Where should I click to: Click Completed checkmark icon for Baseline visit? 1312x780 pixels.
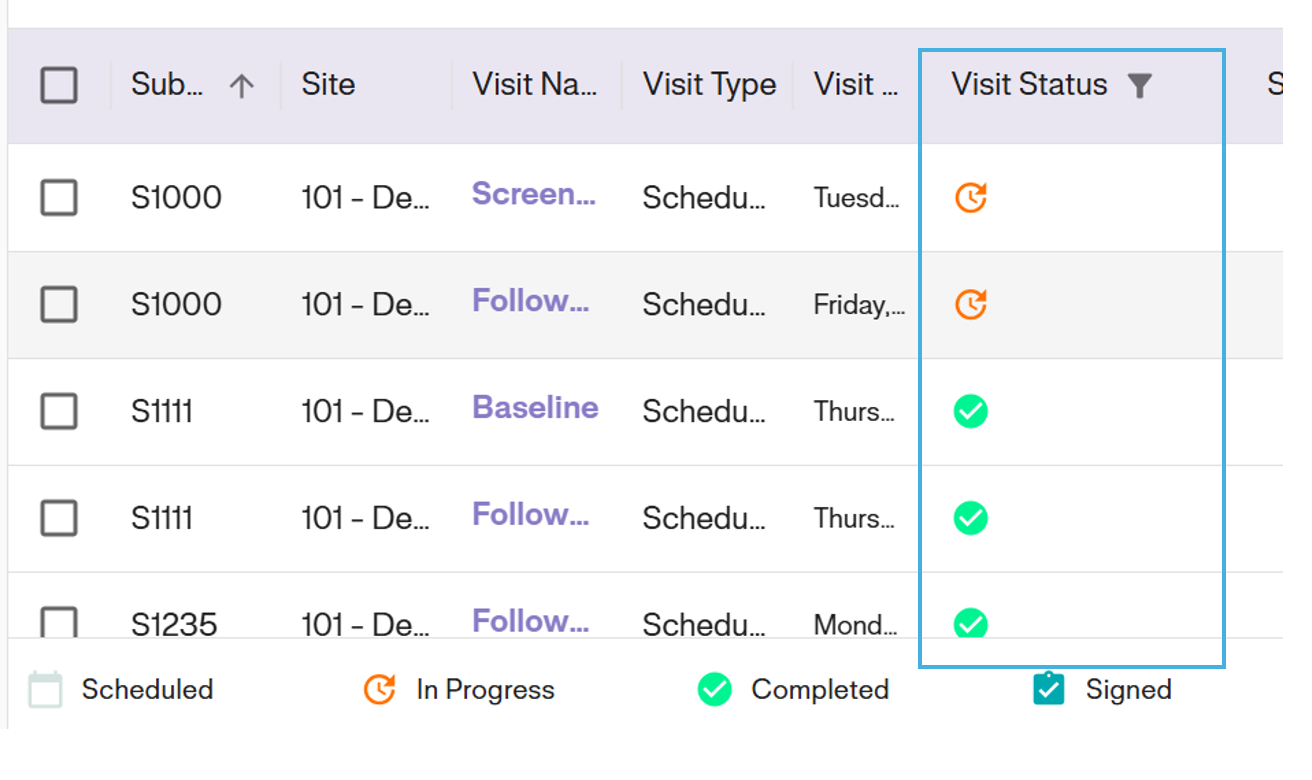(x=970, y=411)
